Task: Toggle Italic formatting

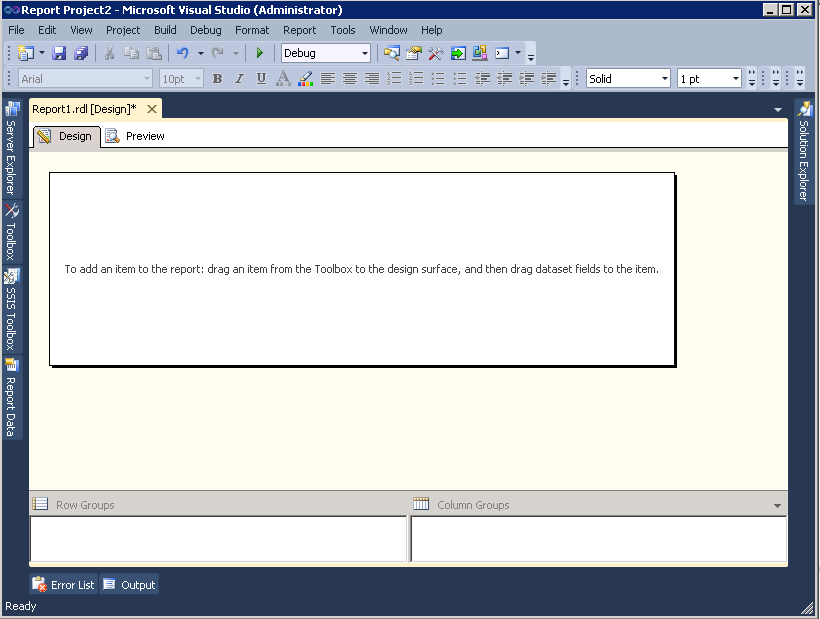Action: coord(239,79)
